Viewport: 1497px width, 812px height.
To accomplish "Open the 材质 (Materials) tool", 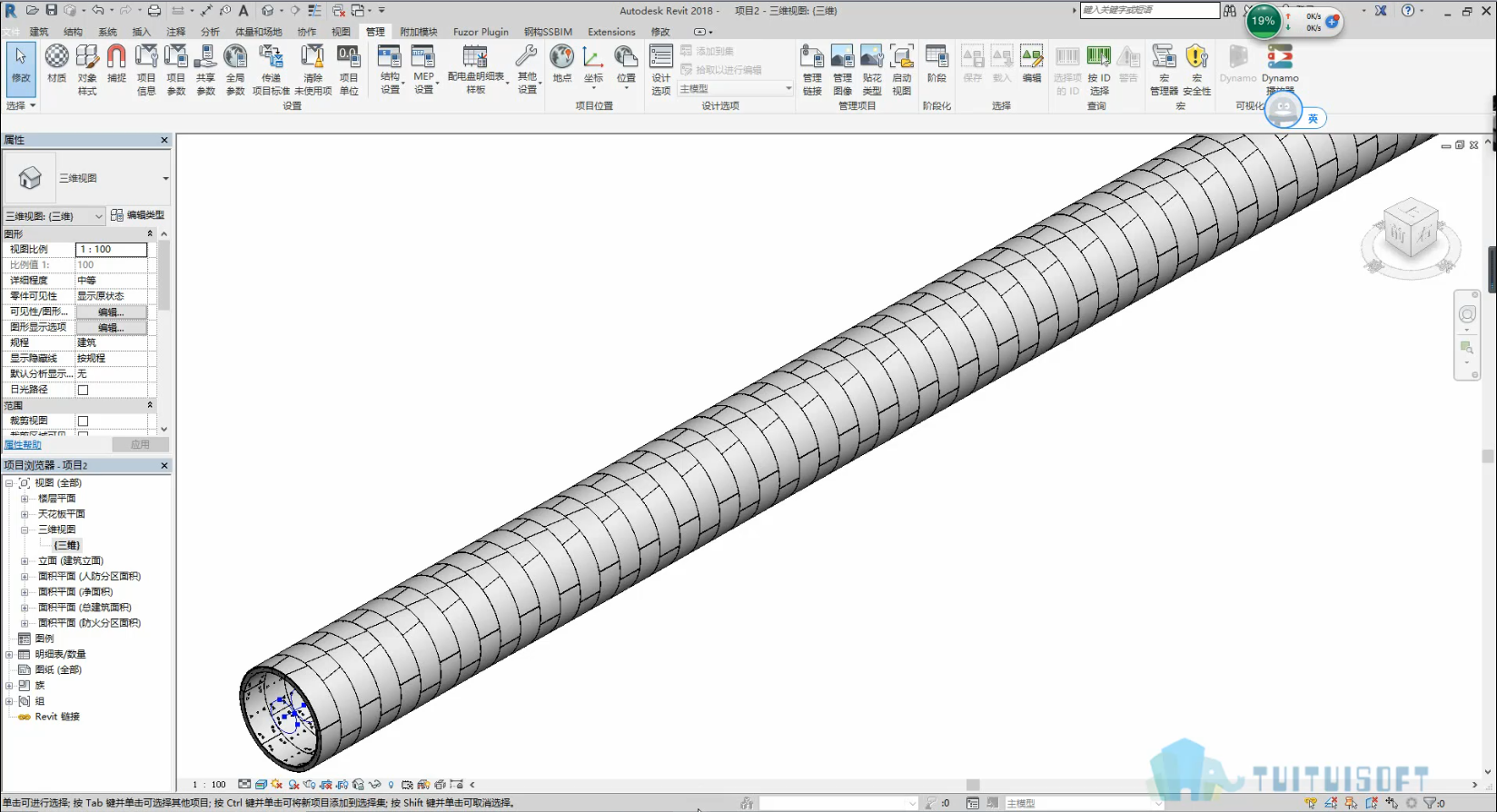I will (56, 64).
